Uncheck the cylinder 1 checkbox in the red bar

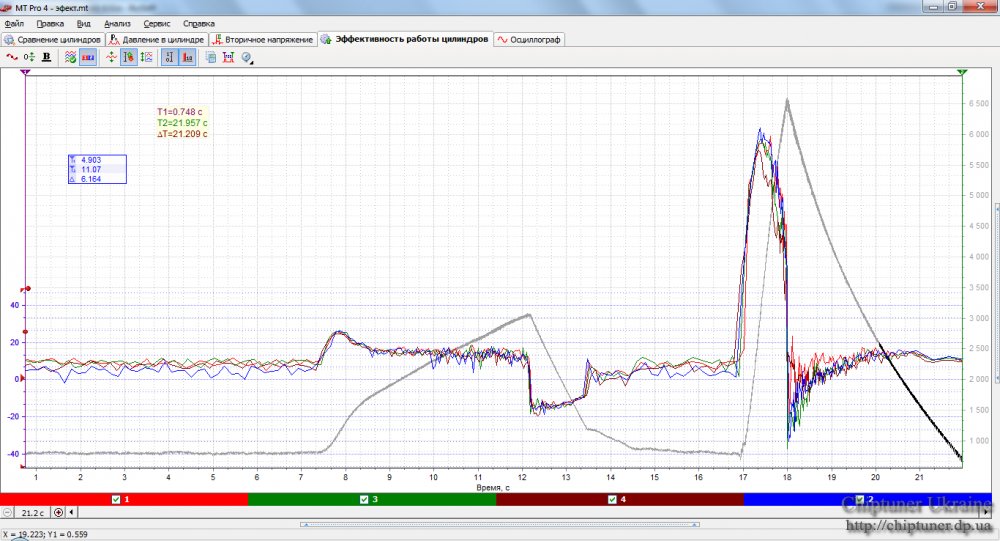coord(116,500)
